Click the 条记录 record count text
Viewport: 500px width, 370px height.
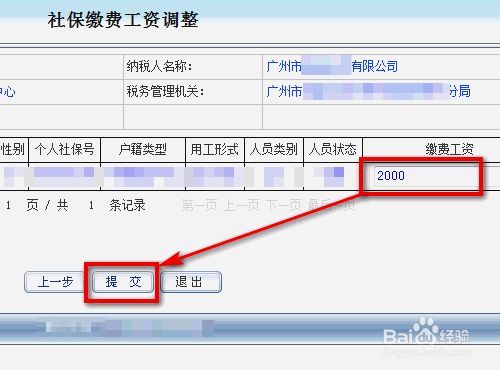(127, 205)
